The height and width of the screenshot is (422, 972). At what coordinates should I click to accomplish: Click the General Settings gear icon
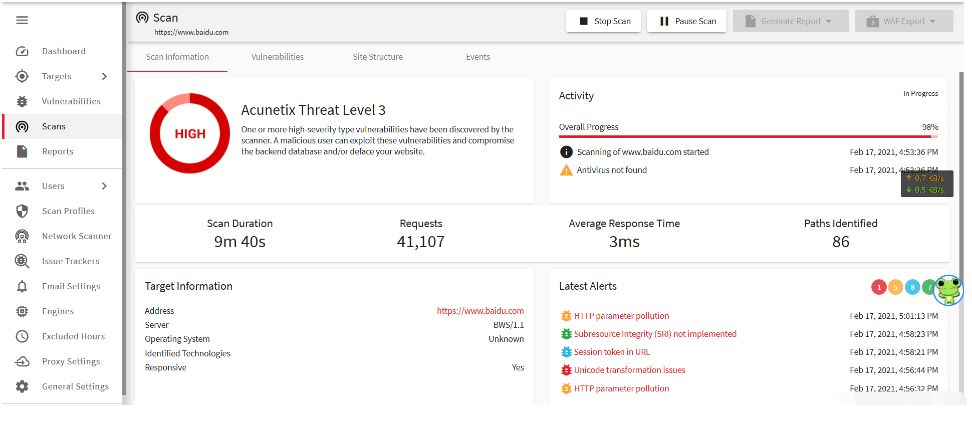click(22, 387)
